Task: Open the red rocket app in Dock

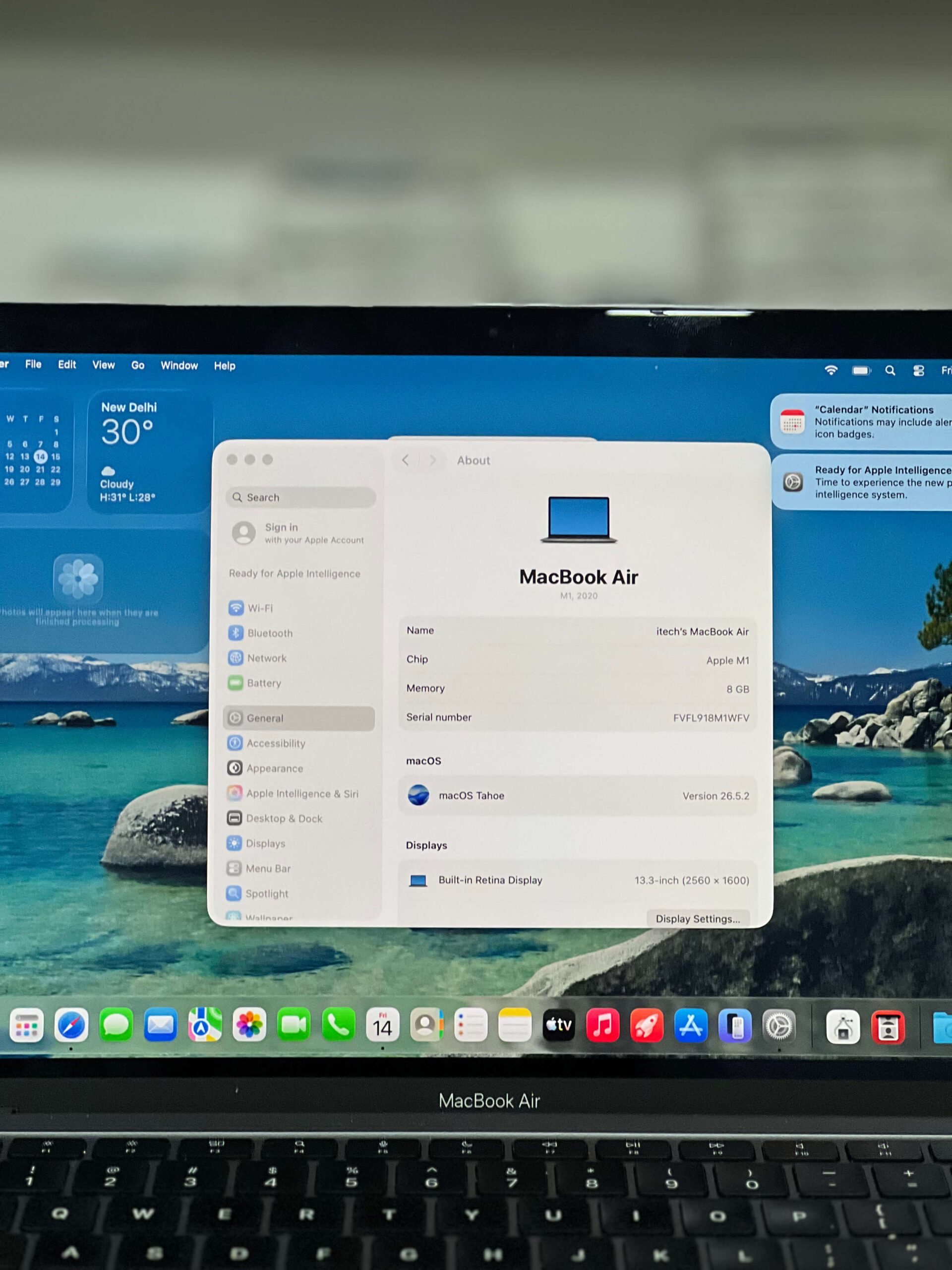Action: coord(647,1025)
